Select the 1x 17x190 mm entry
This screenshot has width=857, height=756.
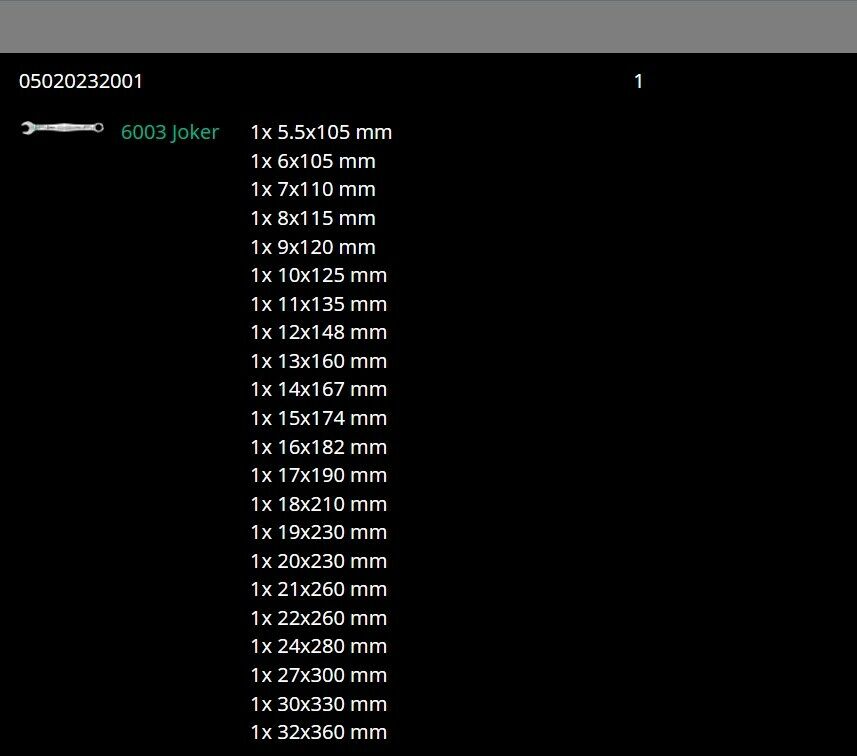pos(318,475)
